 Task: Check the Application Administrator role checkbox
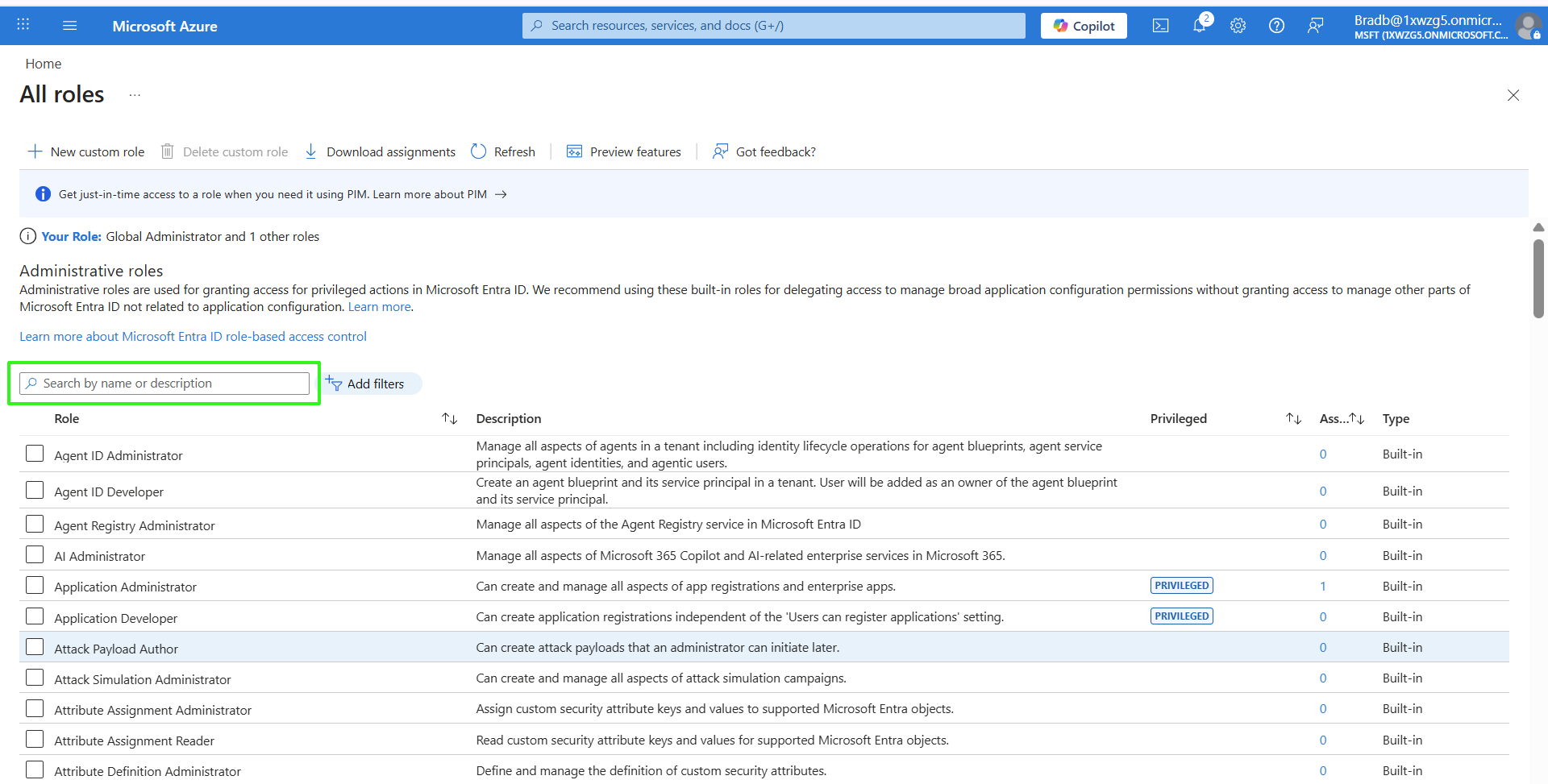click(35, 586)
